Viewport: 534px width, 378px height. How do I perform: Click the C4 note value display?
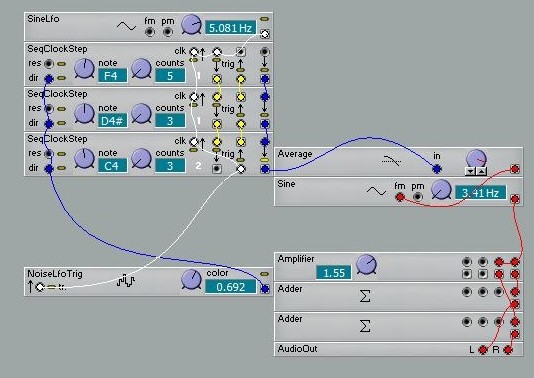112,166
